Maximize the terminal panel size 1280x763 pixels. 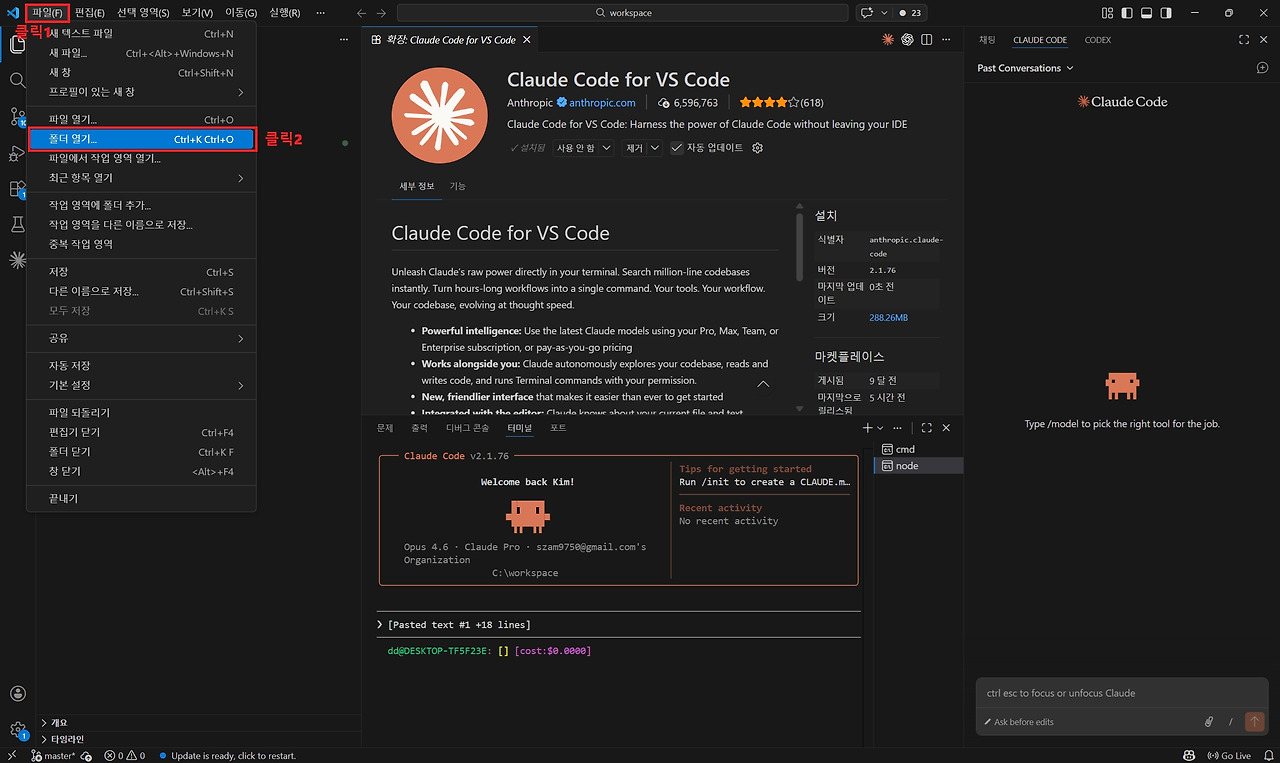pos(927,428)
